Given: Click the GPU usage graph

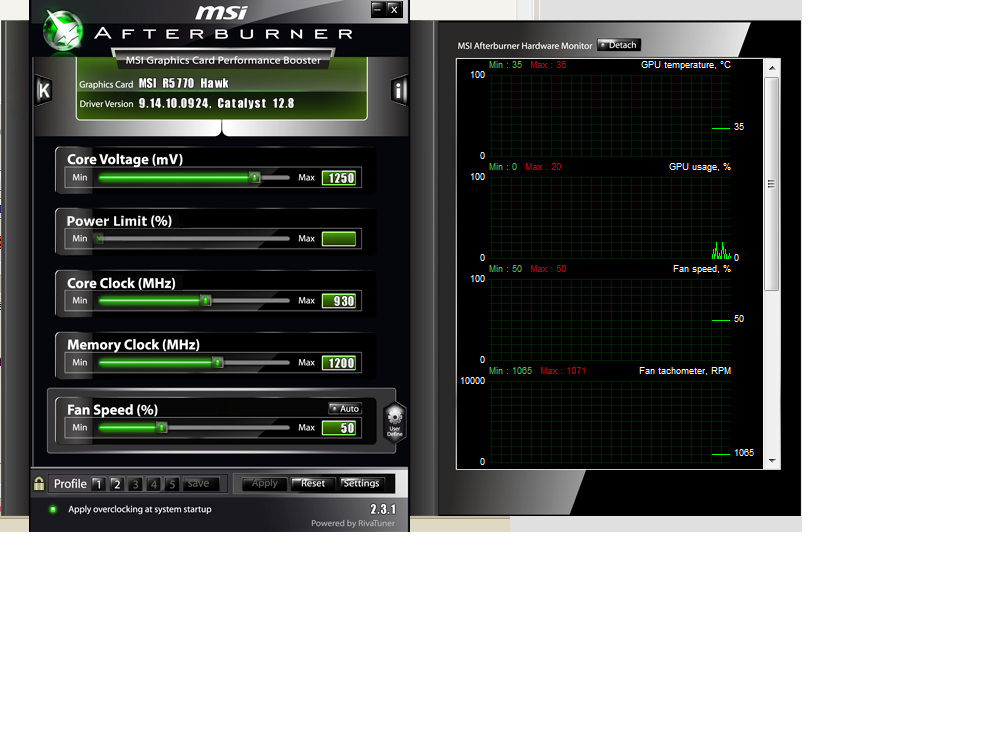Looking at the screenshot, I should tap(610, 217).
